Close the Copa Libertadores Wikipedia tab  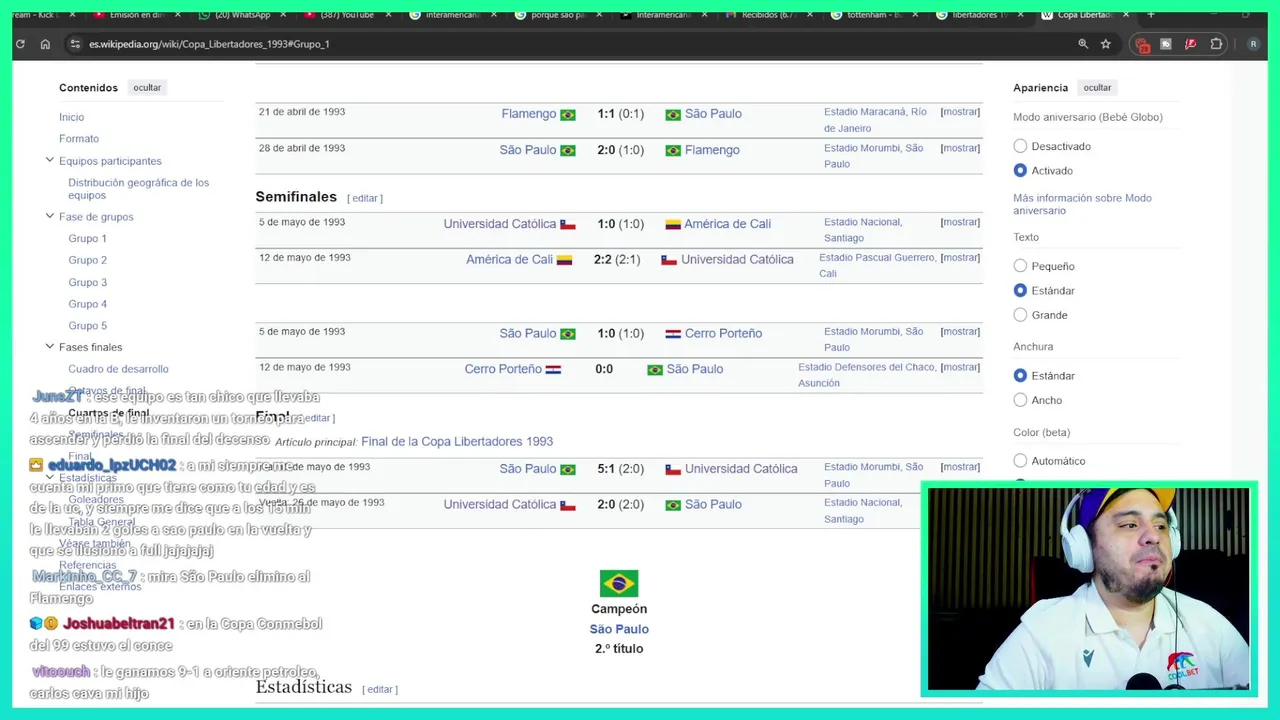1126,15
